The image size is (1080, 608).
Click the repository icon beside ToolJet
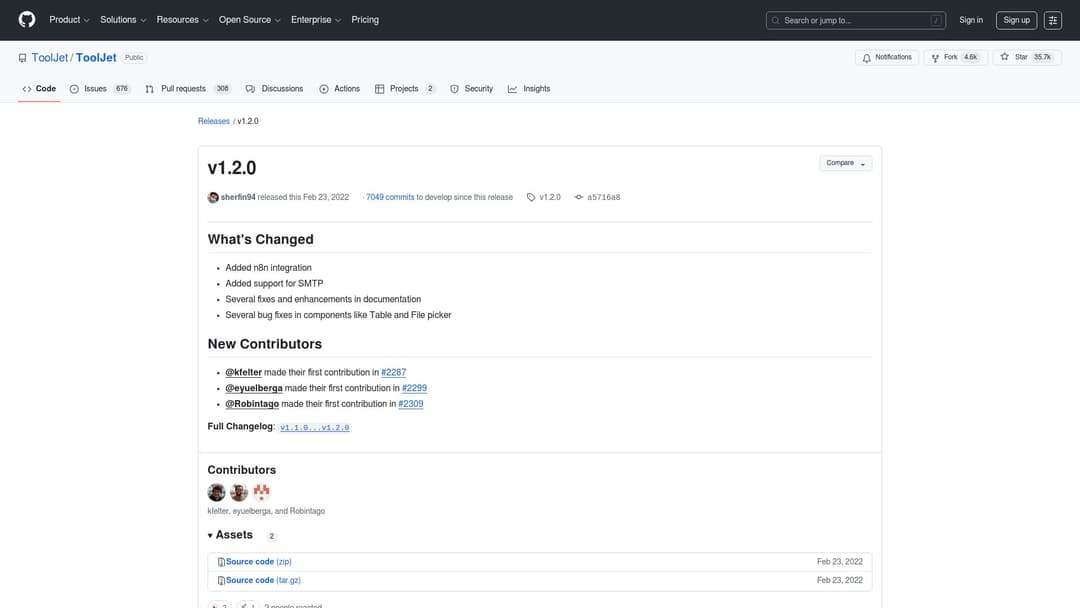pos(23,58)
